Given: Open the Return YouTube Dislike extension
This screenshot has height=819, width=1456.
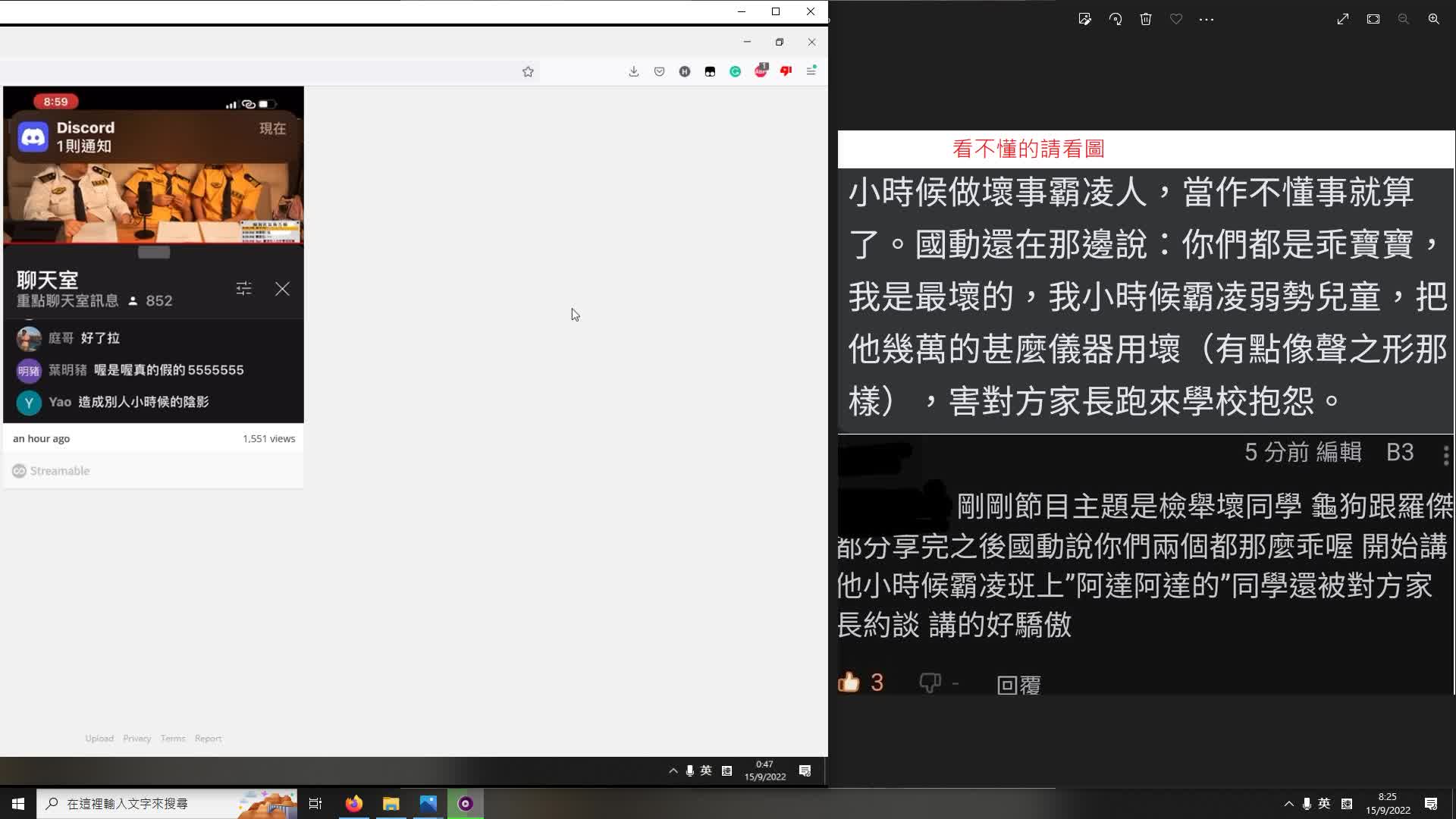Looking at the screenshot, I should coord(786,71).
